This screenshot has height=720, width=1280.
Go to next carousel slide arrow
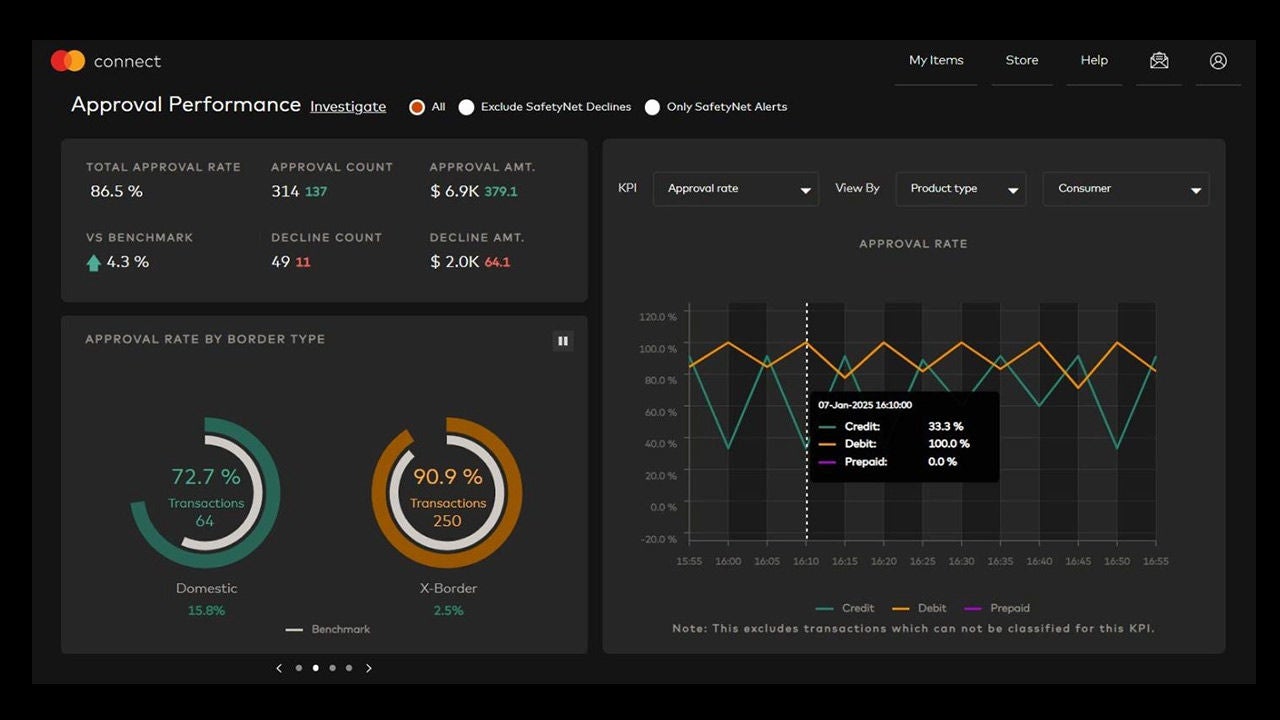(x=369, y=668)
